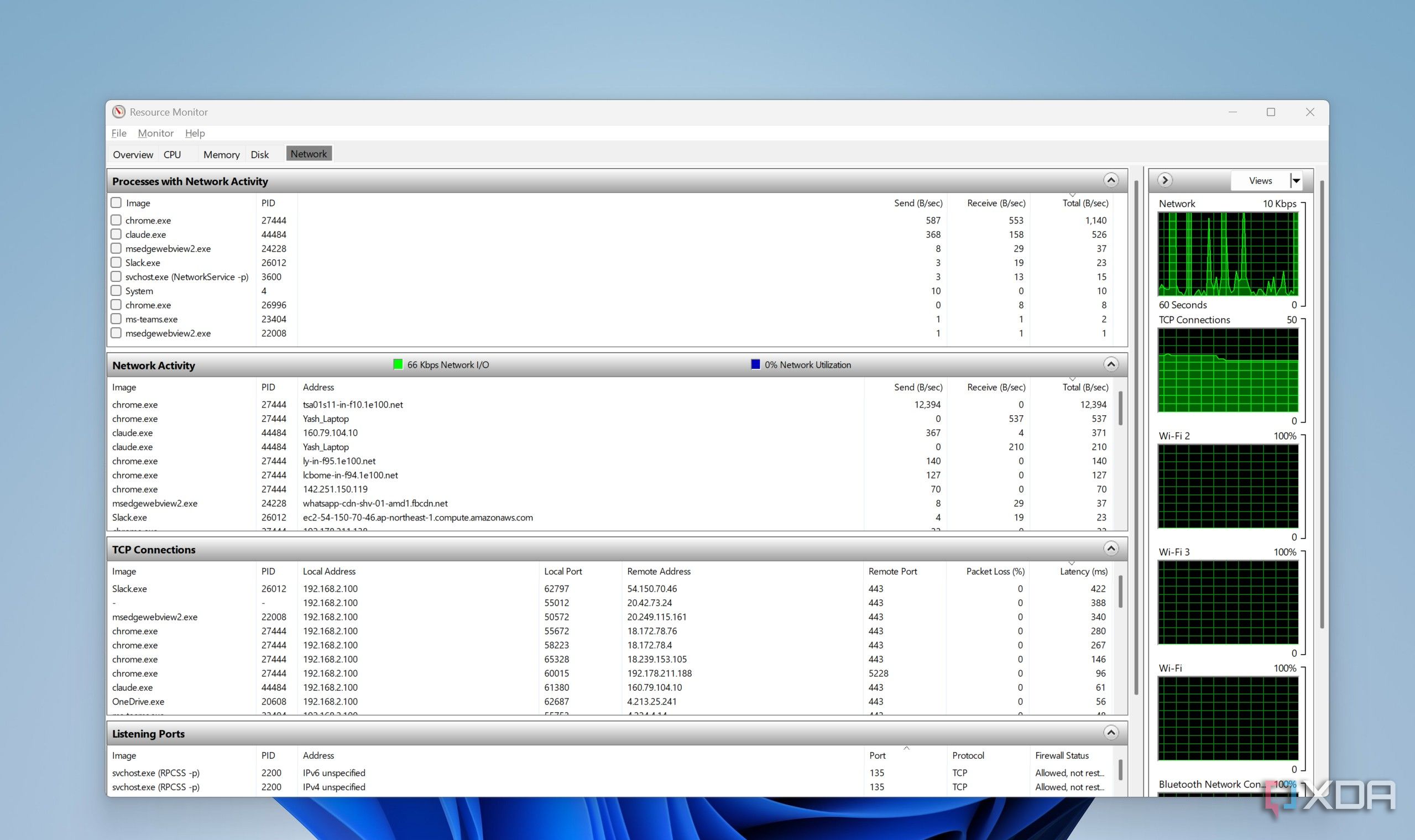Image resolution: width=1415 pixels, height=840 pixels.
Task: Open the Help menu
Action: pos(195,133)
